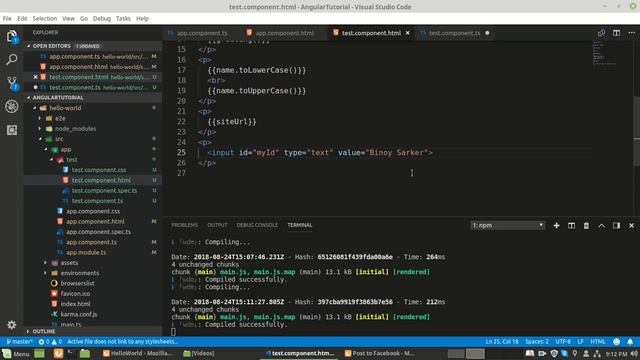Switch to the app.component.html tab
This screenshot has height=360, width=640.
284,33
